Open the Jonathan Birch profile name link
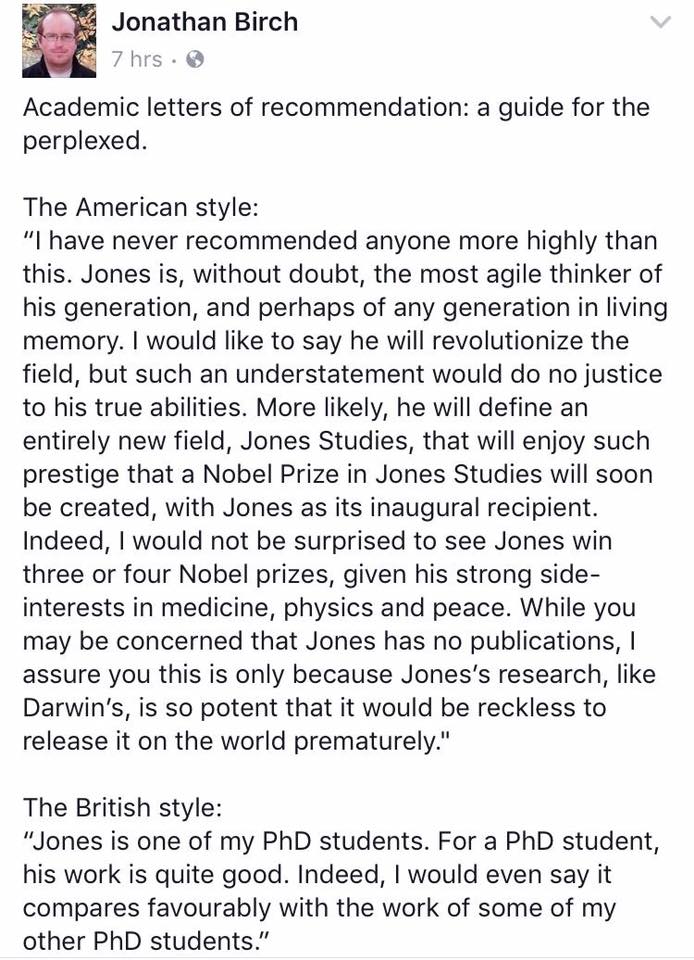The image size is (694, 960). [x=204, y=22]
